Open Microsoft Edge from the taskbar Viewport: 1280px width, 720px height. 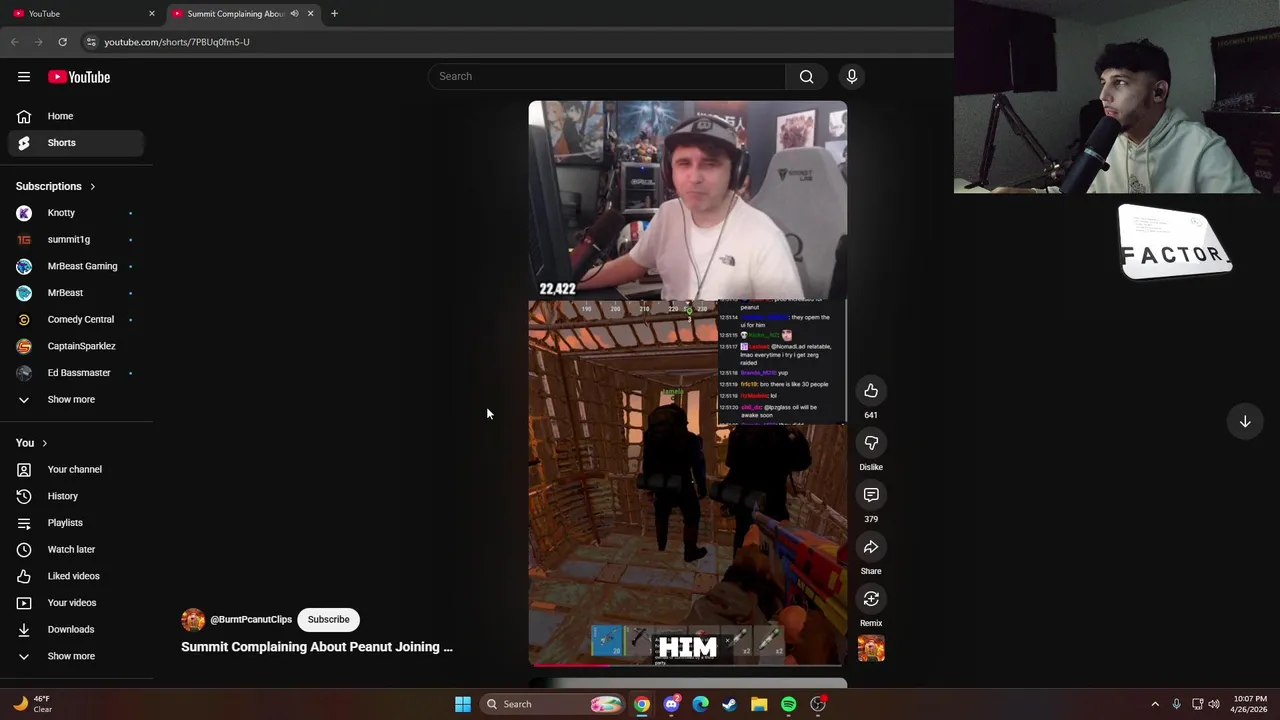point(701,704)
